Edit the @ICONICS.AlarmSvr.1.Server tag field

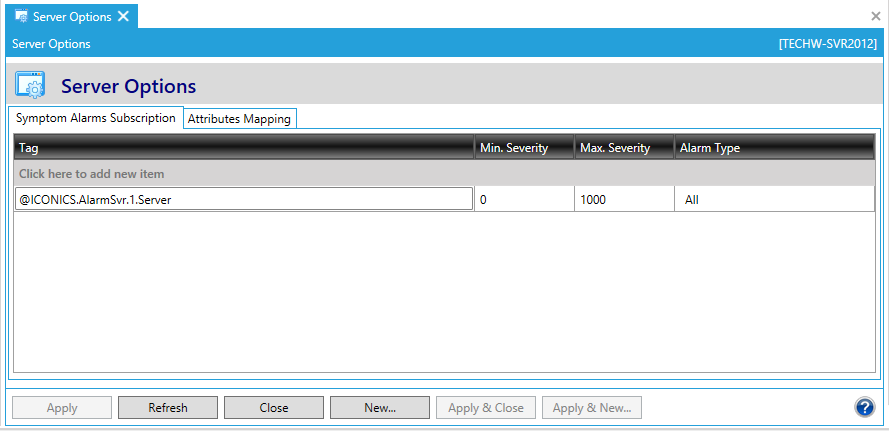tap(244, 200)
